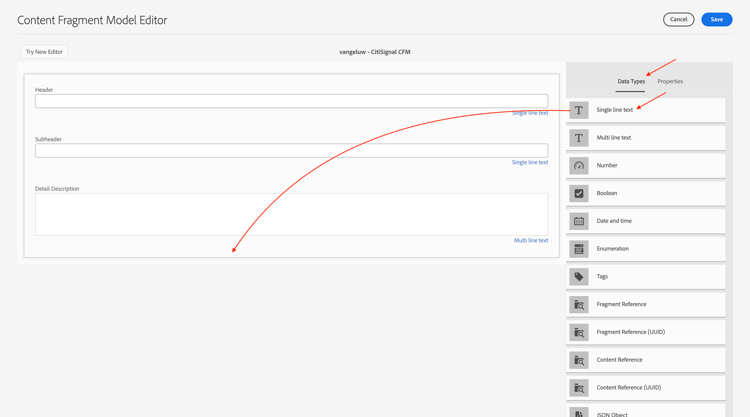Choose the Enumeration list icon
Viewport: 750px width, 417px height.
pyautogui.click(x=579, y=249)
